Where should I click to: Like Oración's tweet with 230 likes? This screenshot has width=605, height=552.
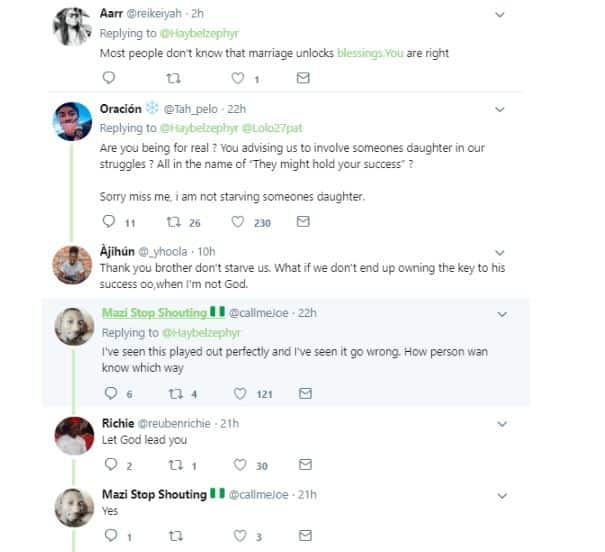coord(238,222)
